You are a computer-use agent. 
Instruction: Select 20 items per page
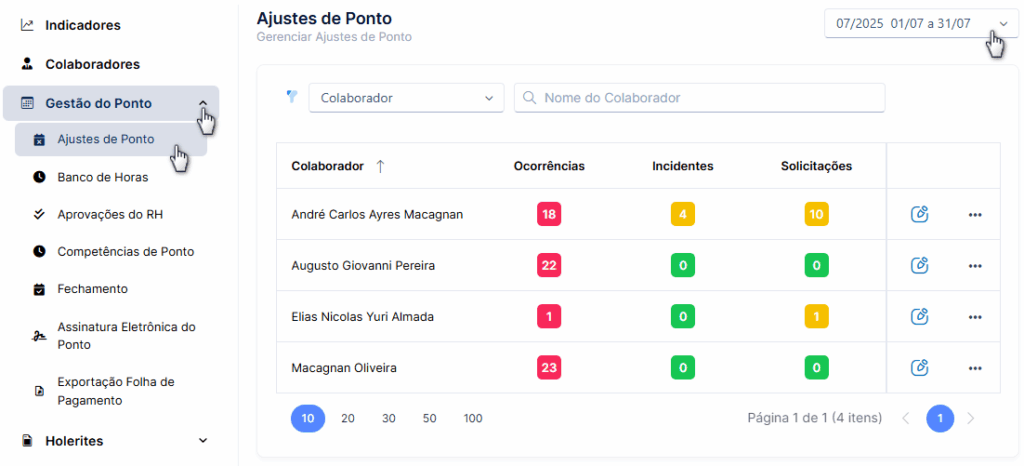347,418
